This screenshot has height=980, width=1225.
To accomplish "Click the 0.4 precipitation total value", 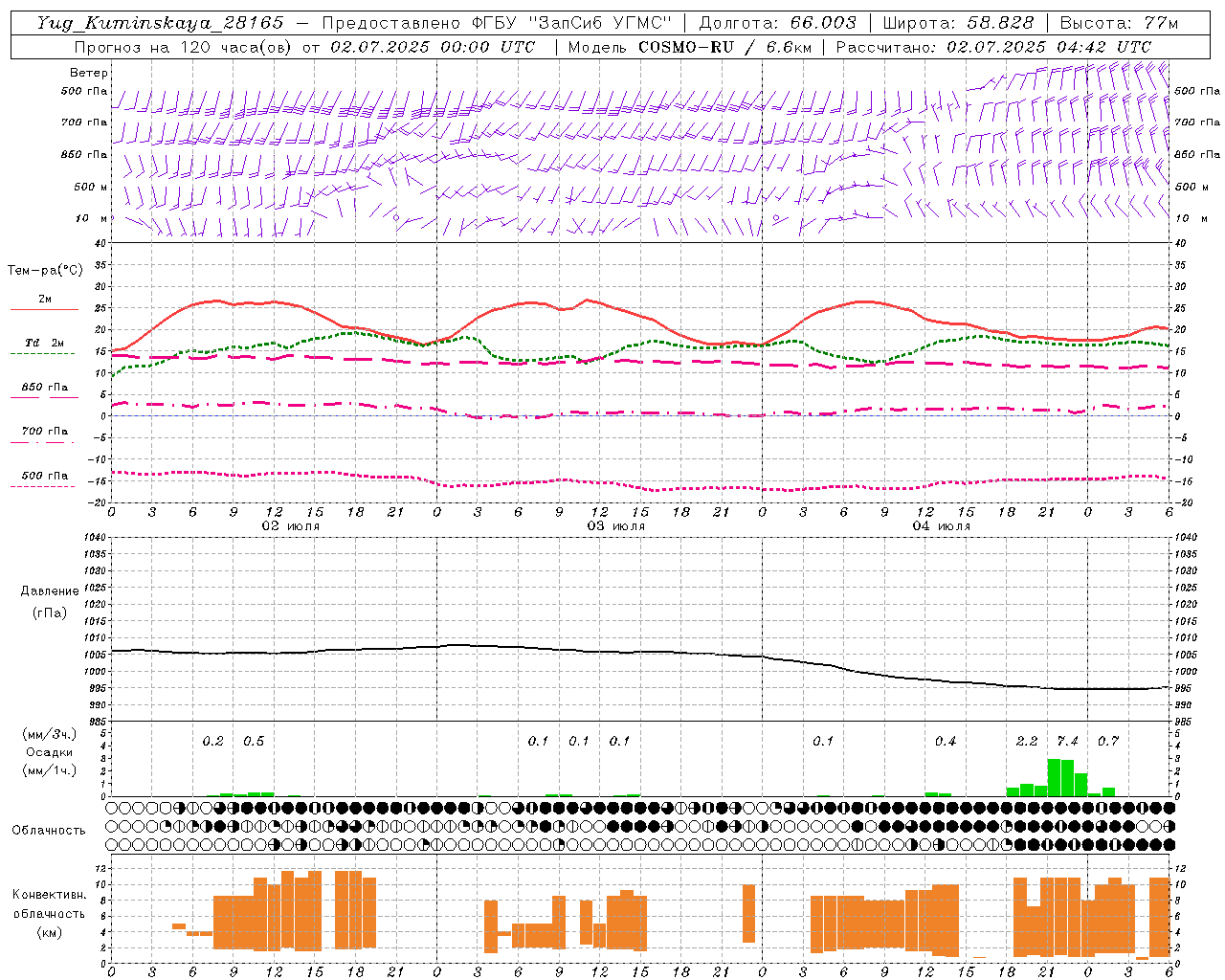I will tap(946, 742).
